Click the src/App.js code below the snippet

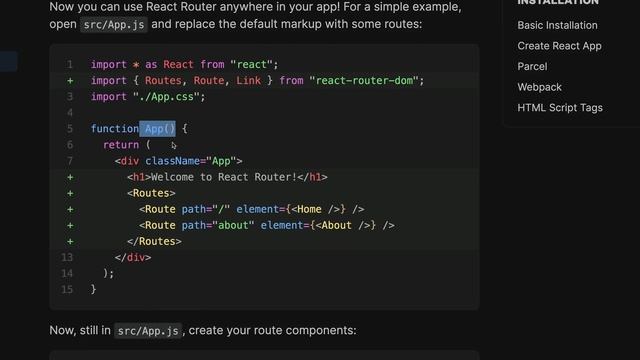pyautogui.click(x=148, y=331)
